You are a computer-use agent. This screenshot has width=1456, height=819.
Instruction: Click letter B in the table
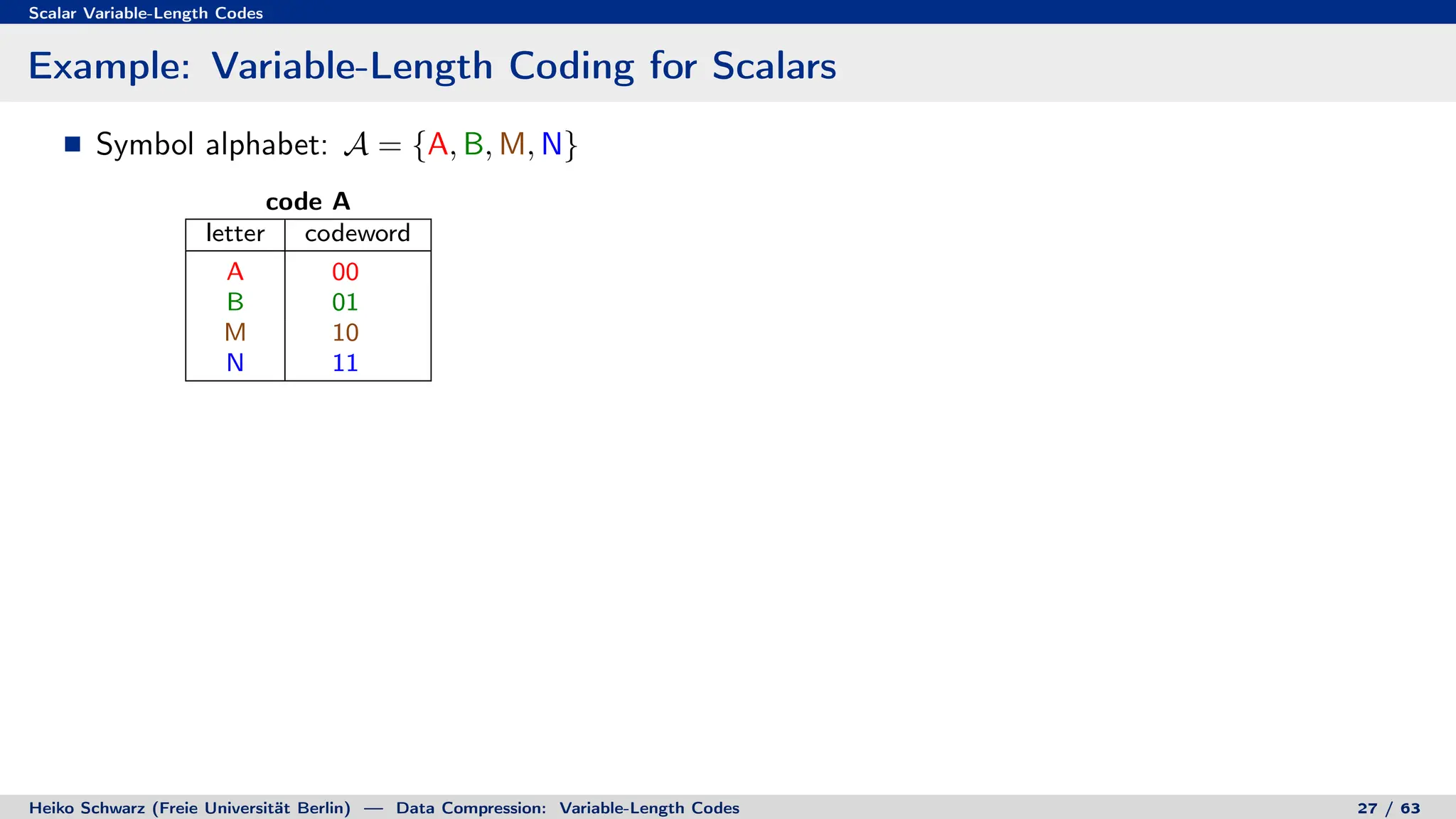(x=235, y=302)
